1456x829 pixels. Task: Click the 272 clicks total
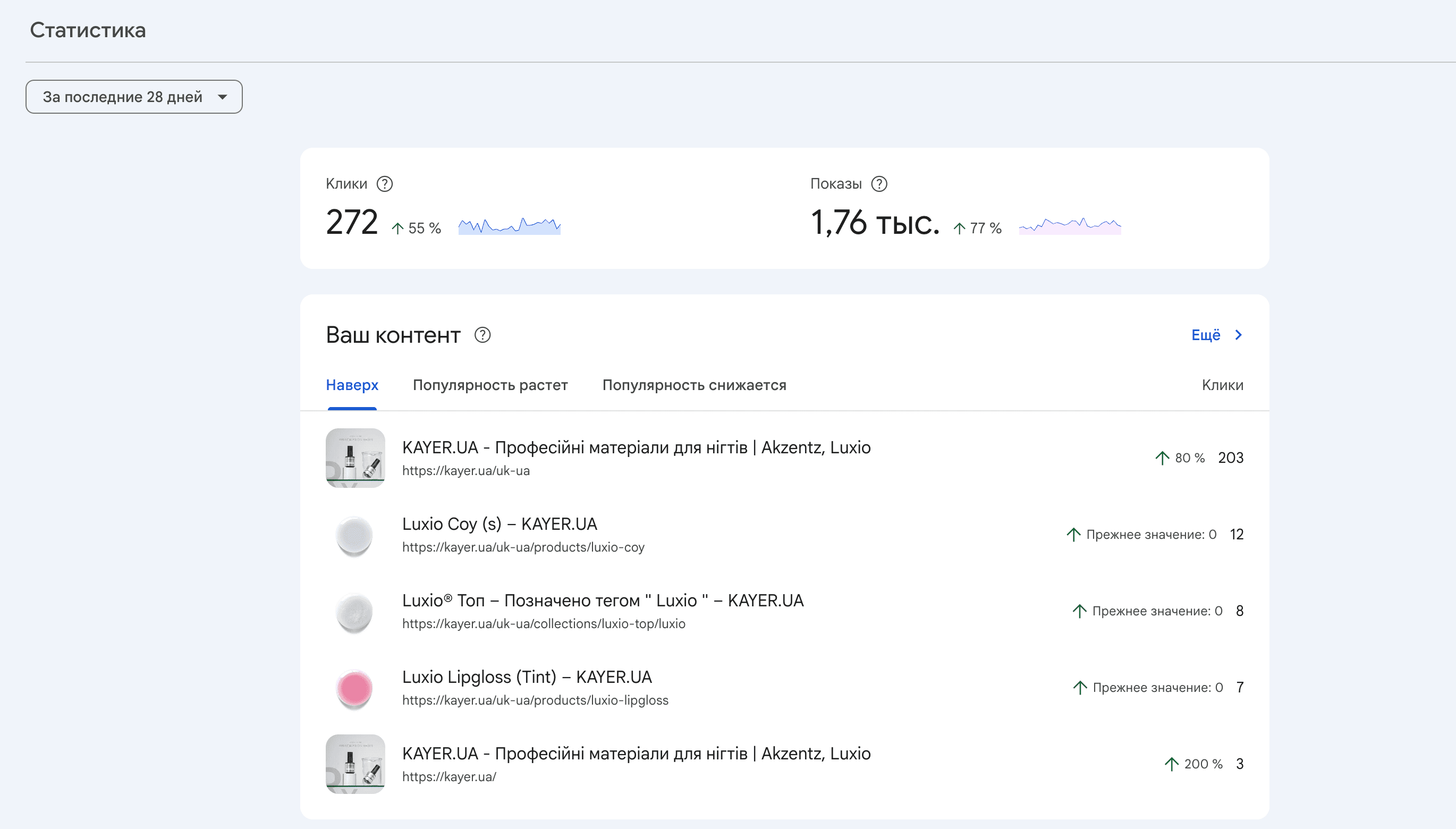click(352, 222)
